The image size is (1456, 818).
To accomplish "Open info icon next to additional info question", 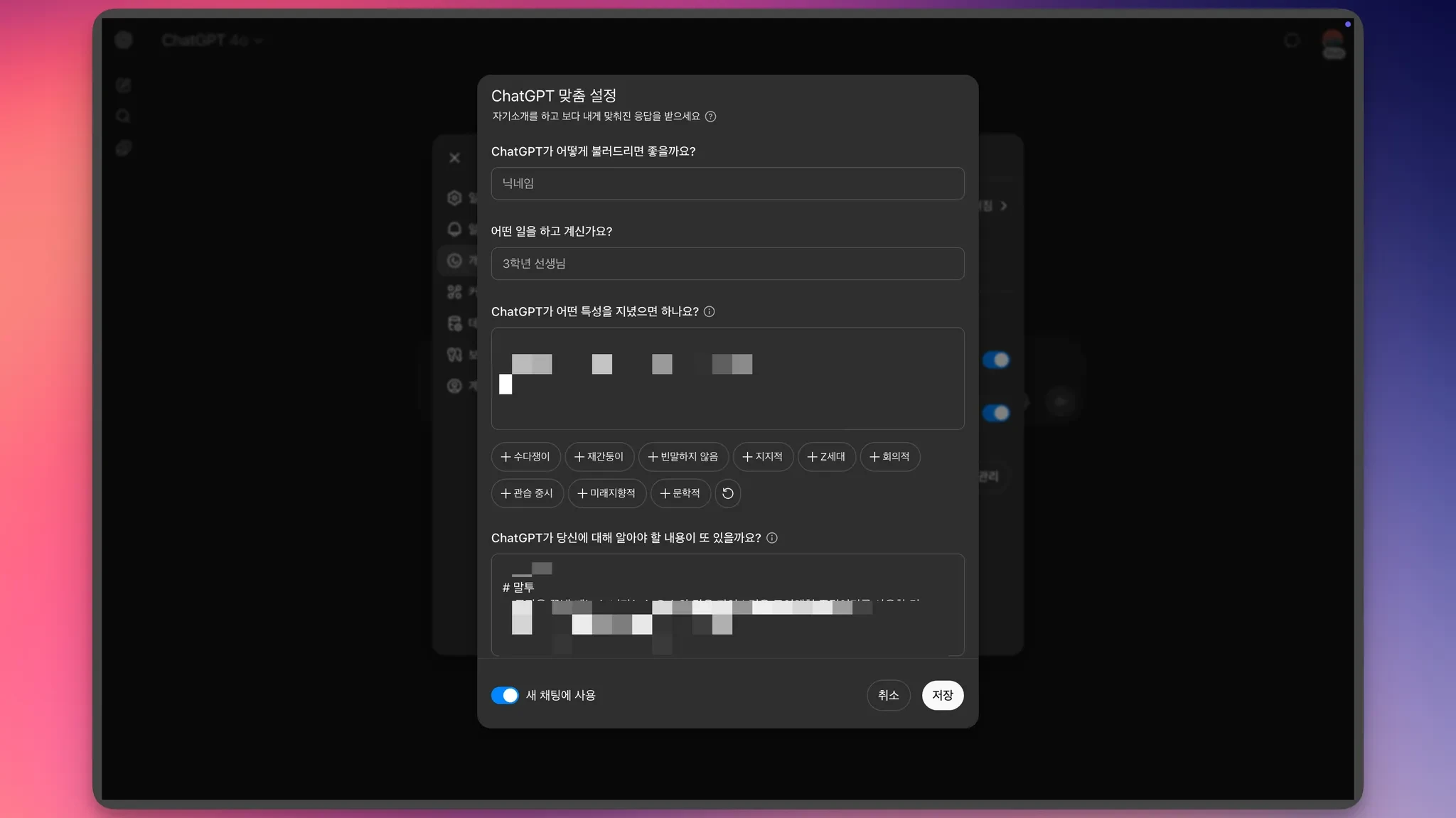I will (772, 538).
